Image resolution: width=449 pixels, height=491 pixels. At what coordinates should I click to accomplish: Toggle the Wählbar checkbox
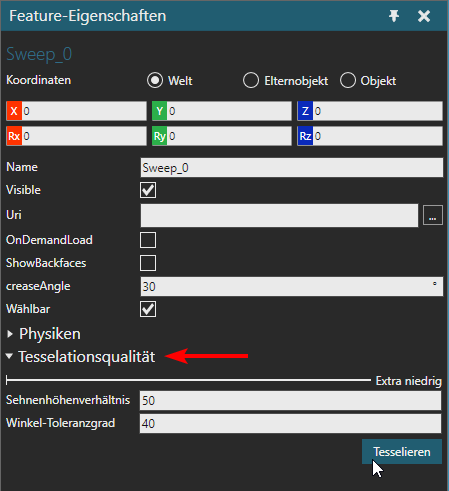(148, 309)
